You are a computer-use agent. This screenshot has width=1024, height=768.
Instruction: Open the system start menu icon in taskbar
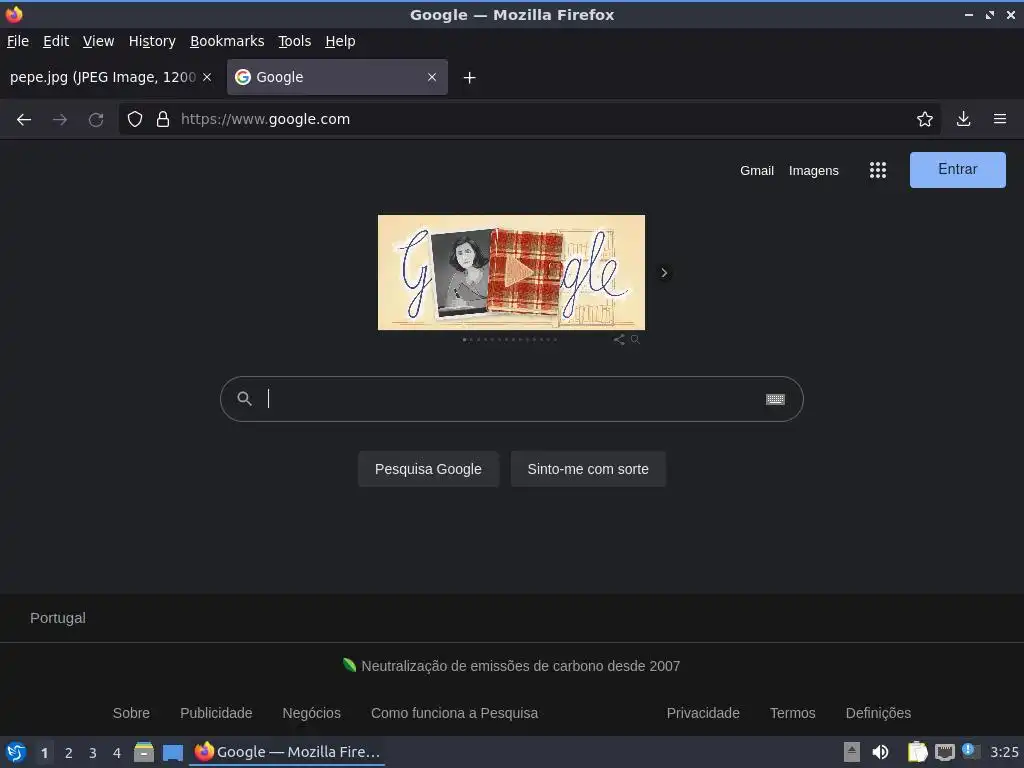tap(15, 752)
